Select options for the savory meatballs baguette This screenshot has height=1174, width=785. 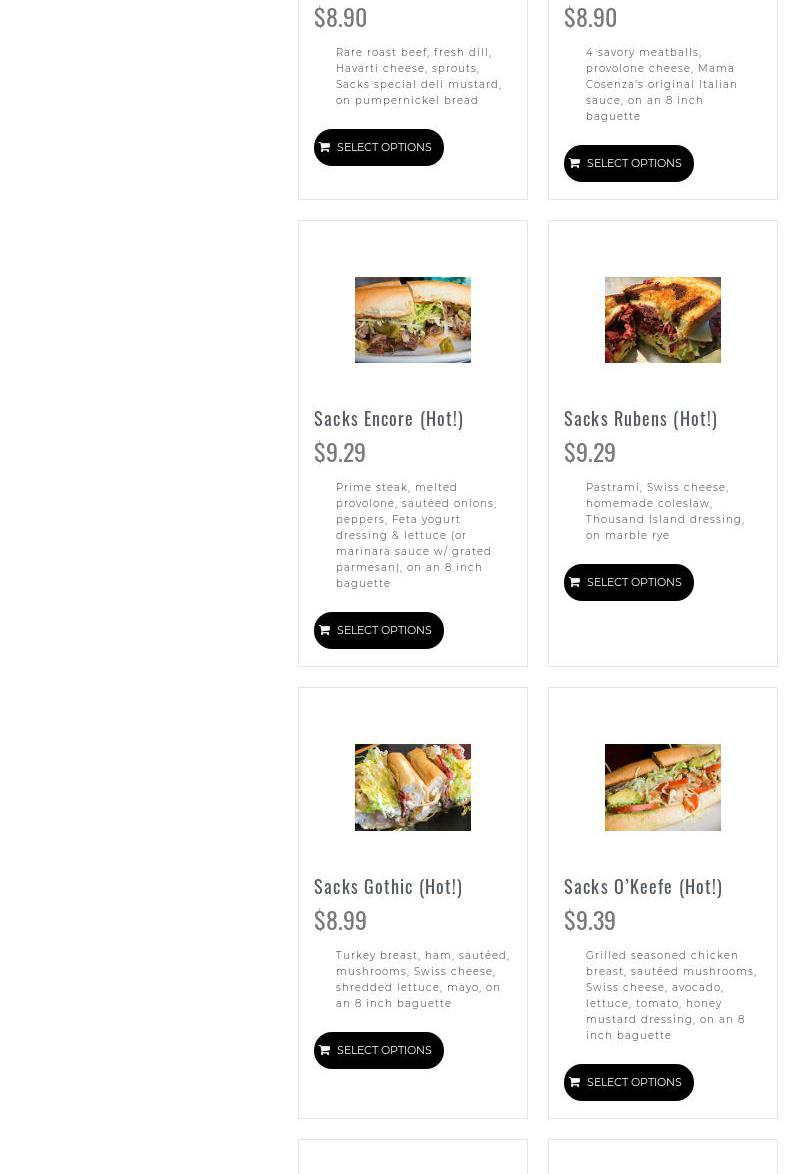click(x=629, y=163)
